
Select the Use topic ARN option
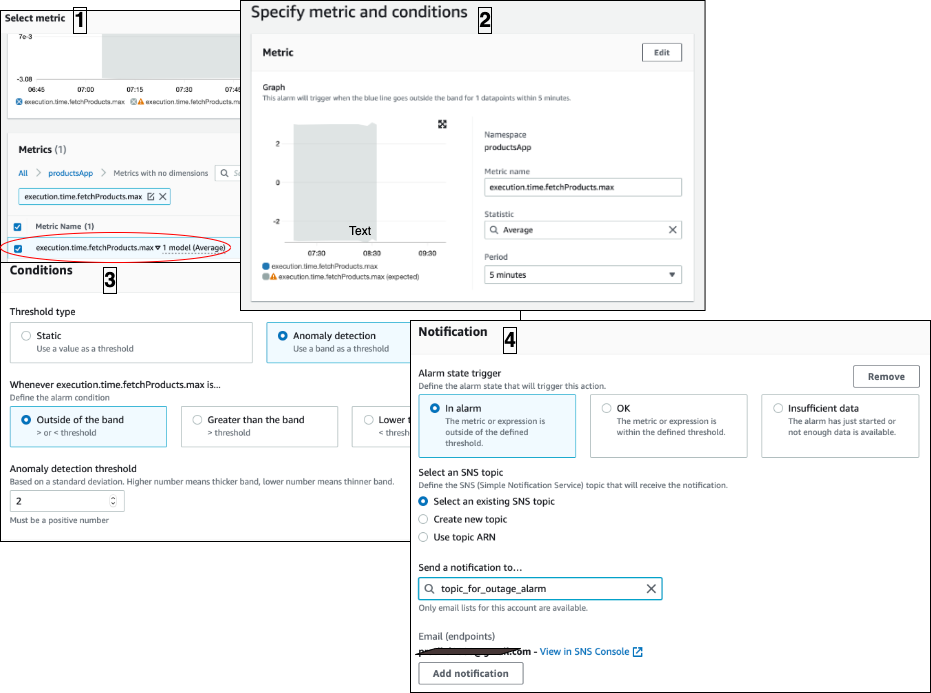point(423,537)
